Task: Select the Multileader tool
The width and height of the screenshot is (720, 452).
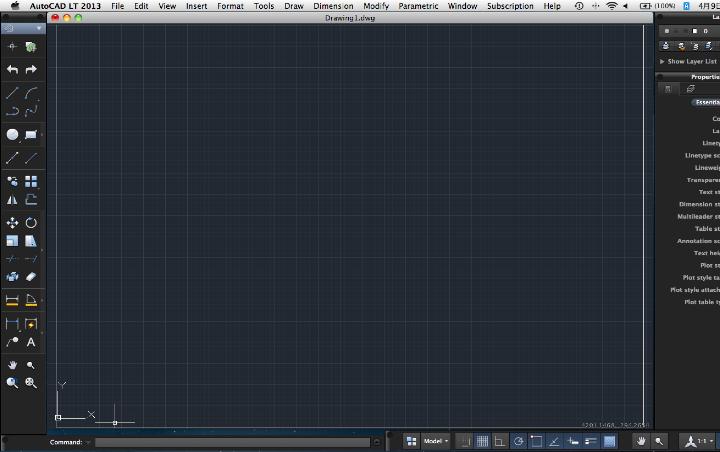Action: 12,342
